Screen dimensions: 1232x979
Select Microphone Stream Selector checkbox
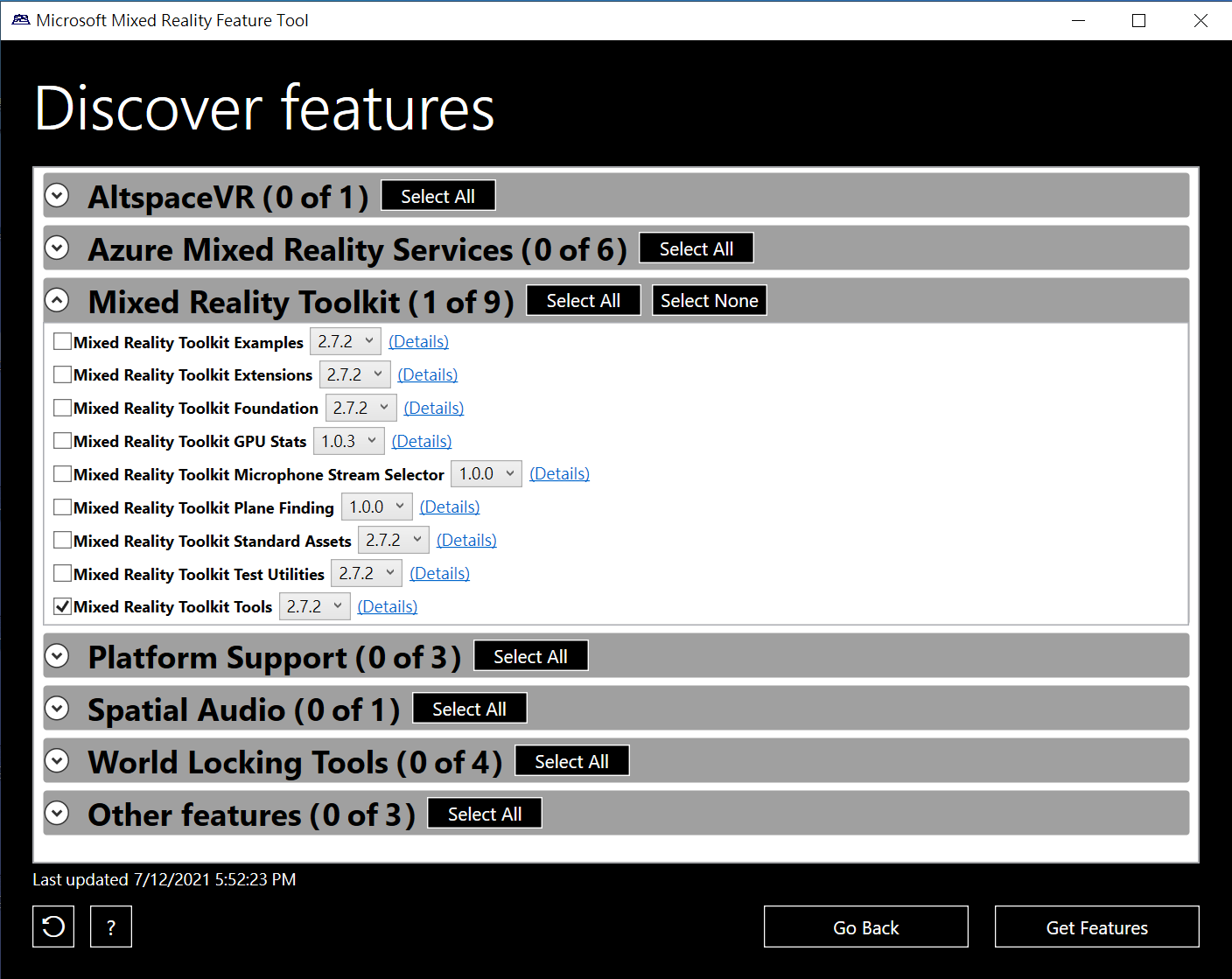[62, 474]
